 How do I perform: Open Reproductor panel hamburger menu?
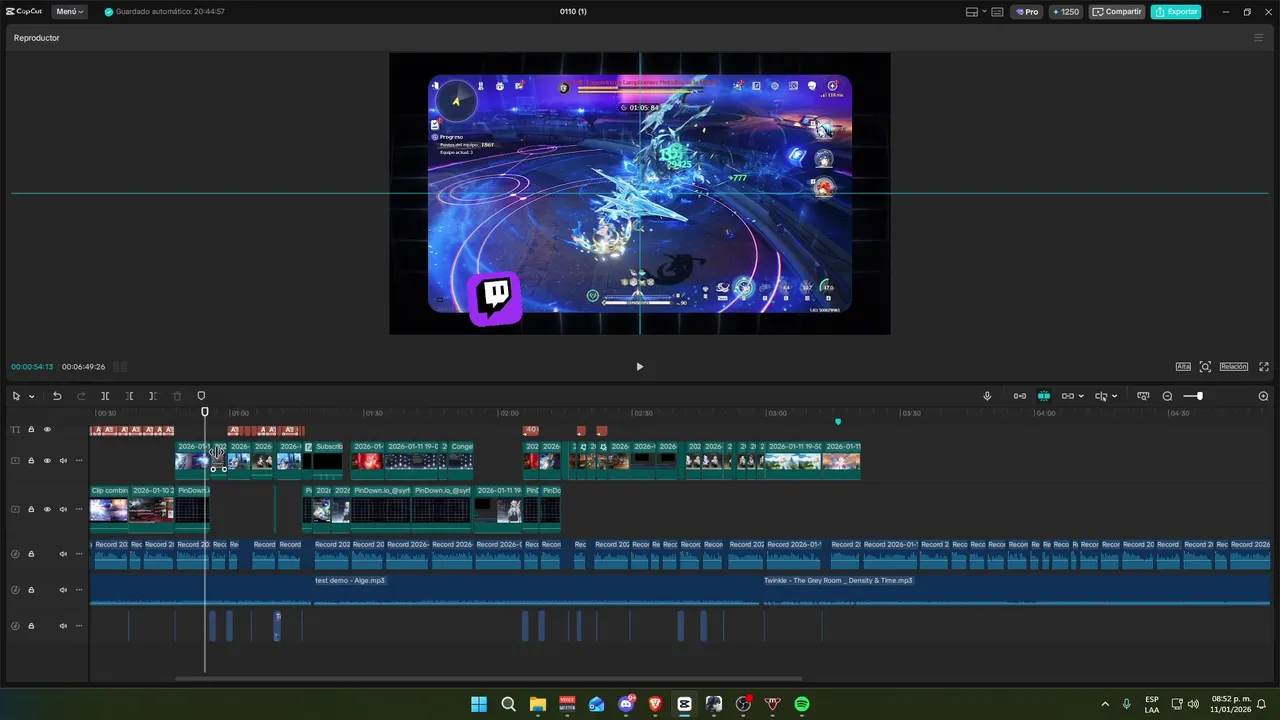(1258, 38)
